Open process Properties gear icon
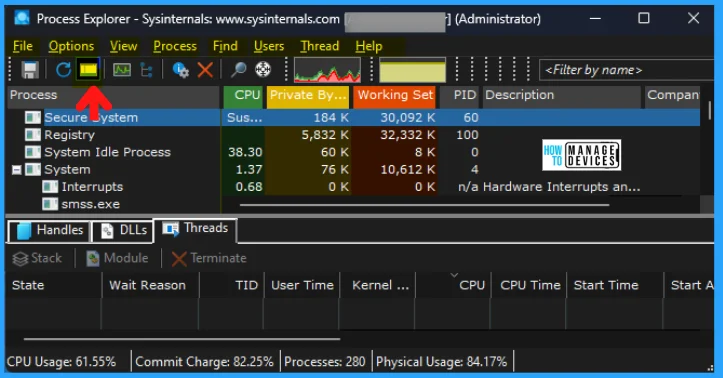The image size is (723, 378). [x=180, y=70]
